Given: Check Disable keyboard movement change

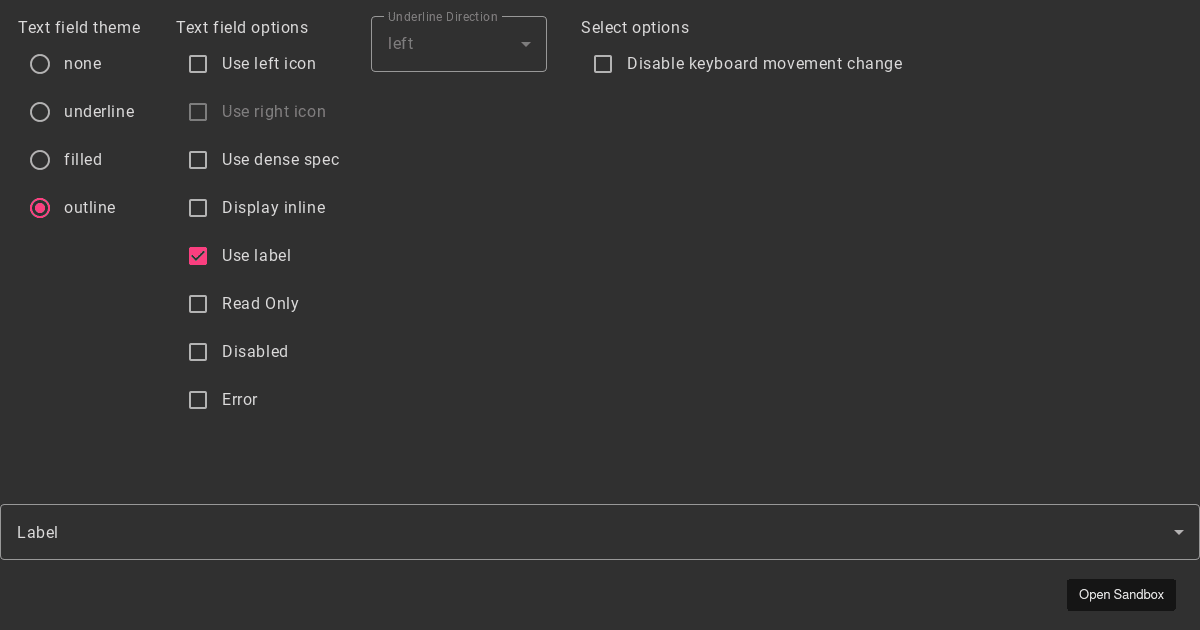Looking at the screenshot, I should 603,64.
